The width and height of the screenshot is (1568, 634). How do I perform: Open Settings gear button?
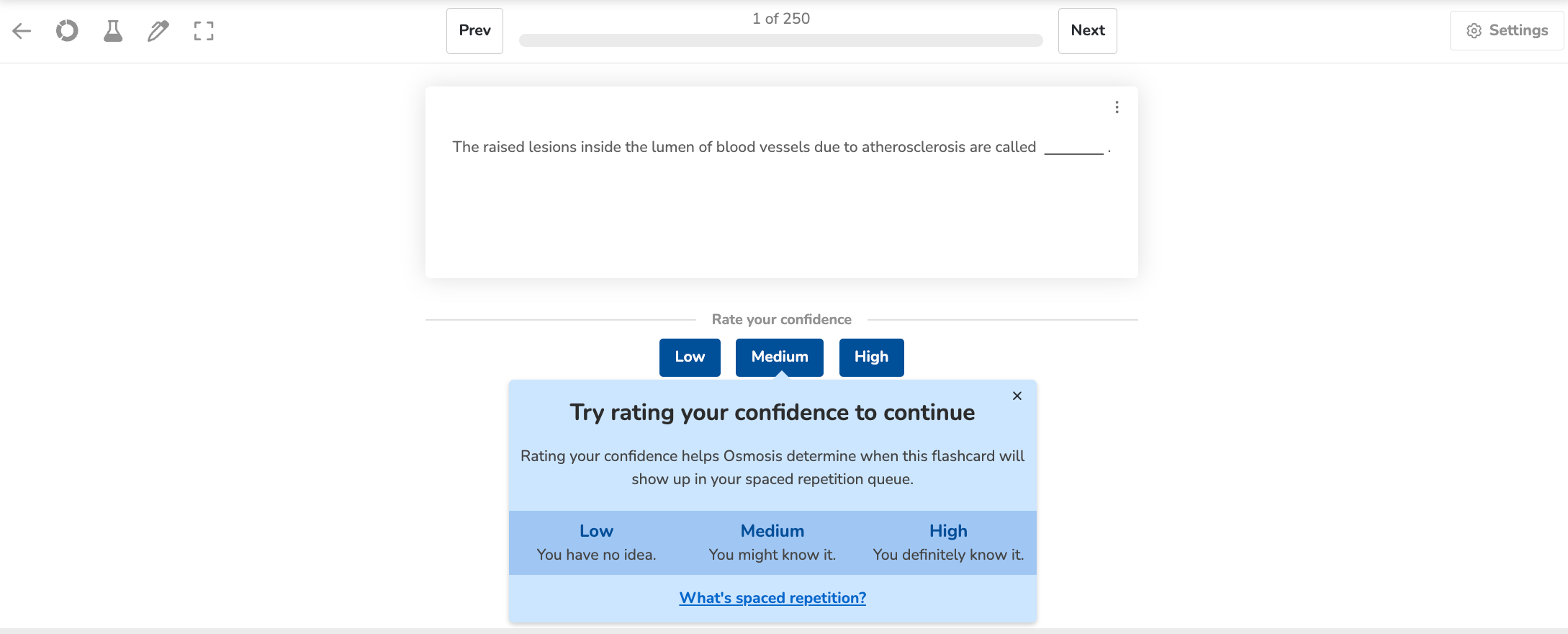point(1507,30)
